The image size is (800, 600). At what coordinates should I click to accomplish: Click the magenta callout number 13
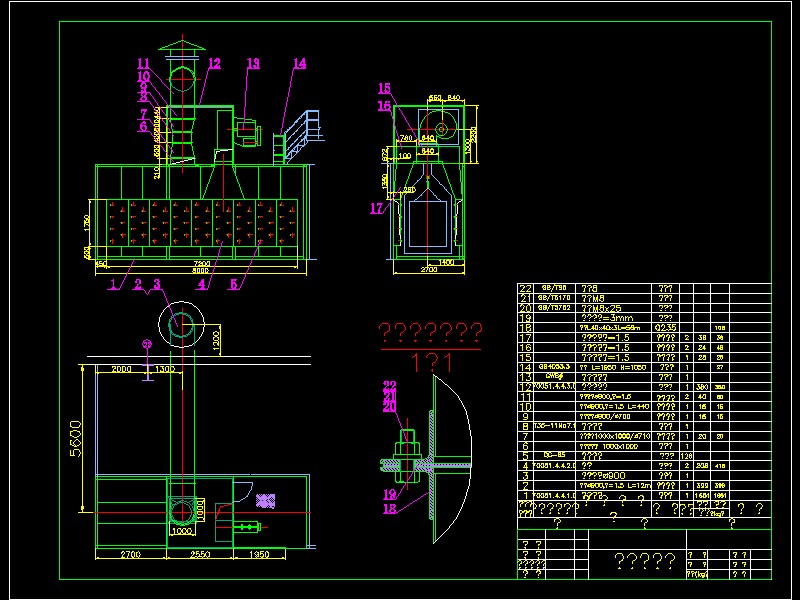[253, 64]
